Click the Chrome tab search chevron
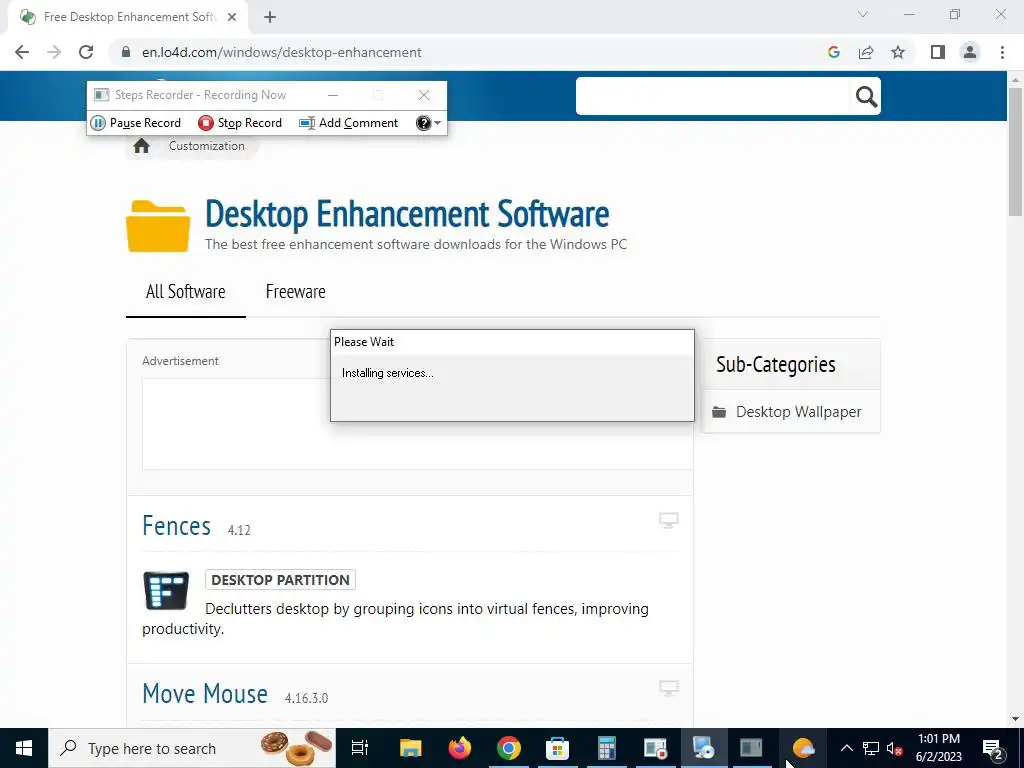 (863, 14)
